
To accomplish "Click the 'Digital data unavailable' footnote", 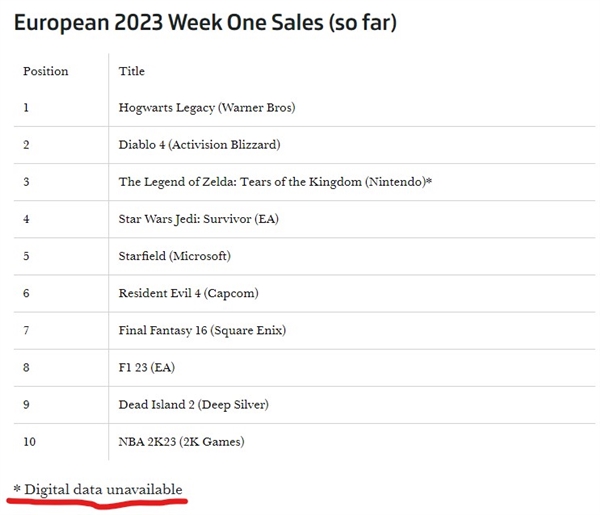I will pos(98,489).
